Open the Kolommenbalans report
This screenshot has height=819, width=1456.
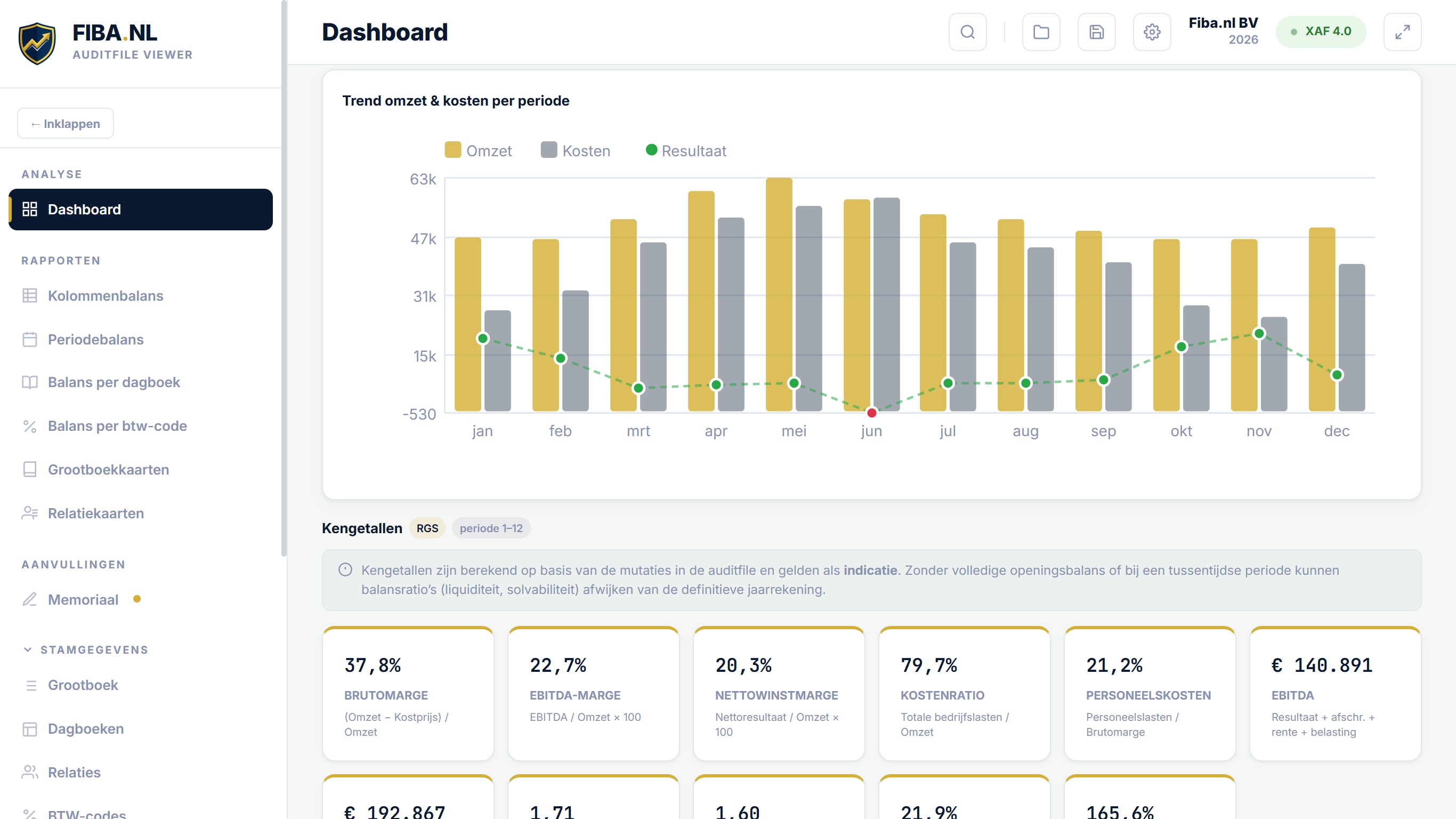pyautogui.click(x=141, y=296)
